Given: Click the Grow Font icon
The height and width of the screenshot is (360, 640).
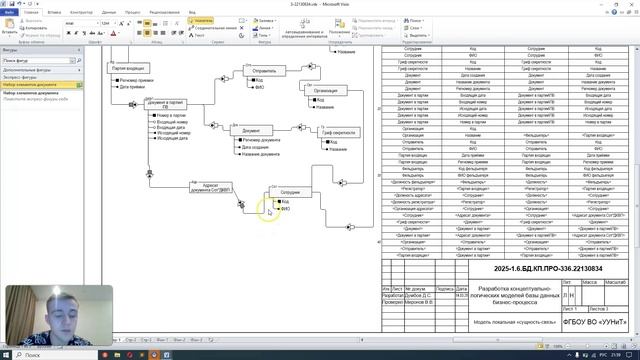Looking at the screenshot, I should coord(121,23).
